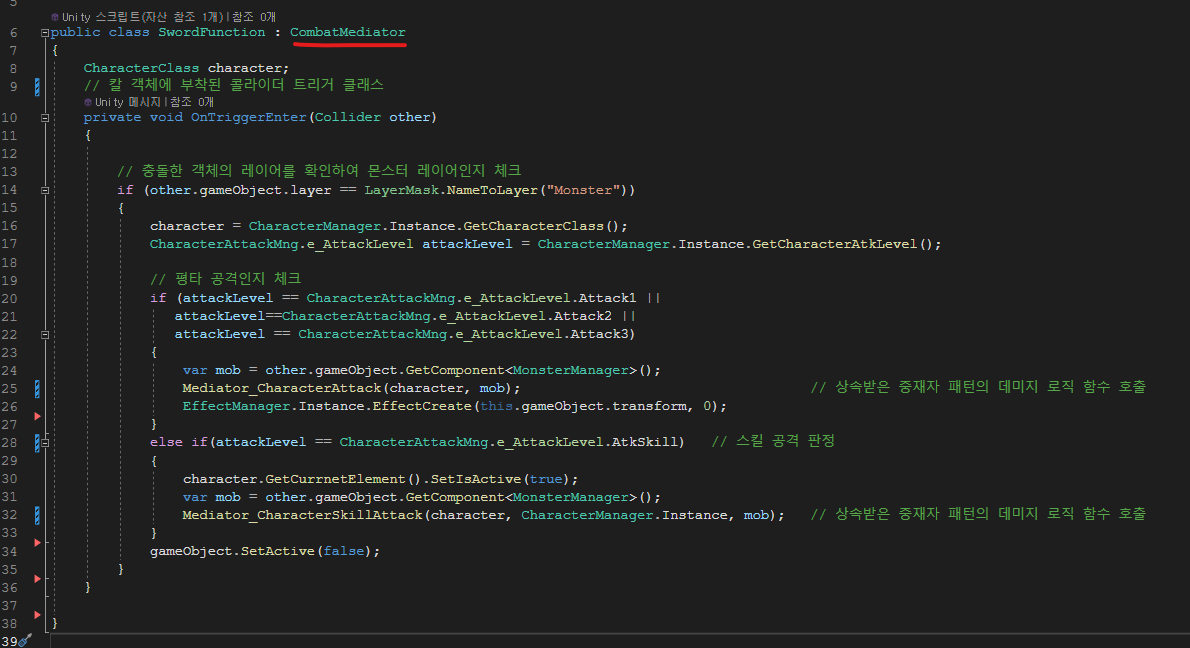Click the comment about 칼 객체 콜라이더 트리거 클래스
This screenshot has width=1190, height=648.
[234, 85]
